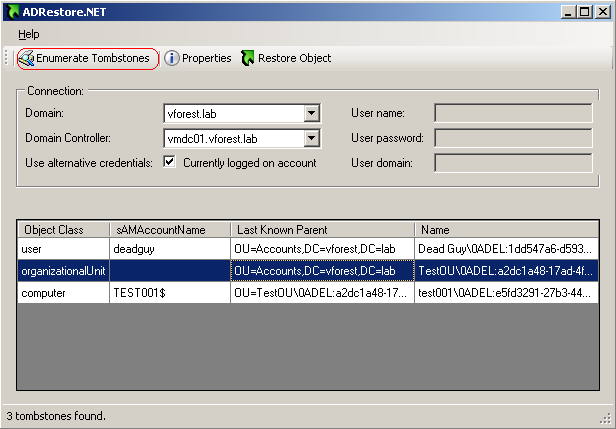
Task: Sort by Last Known Parent column header
Action: point(322,229)
